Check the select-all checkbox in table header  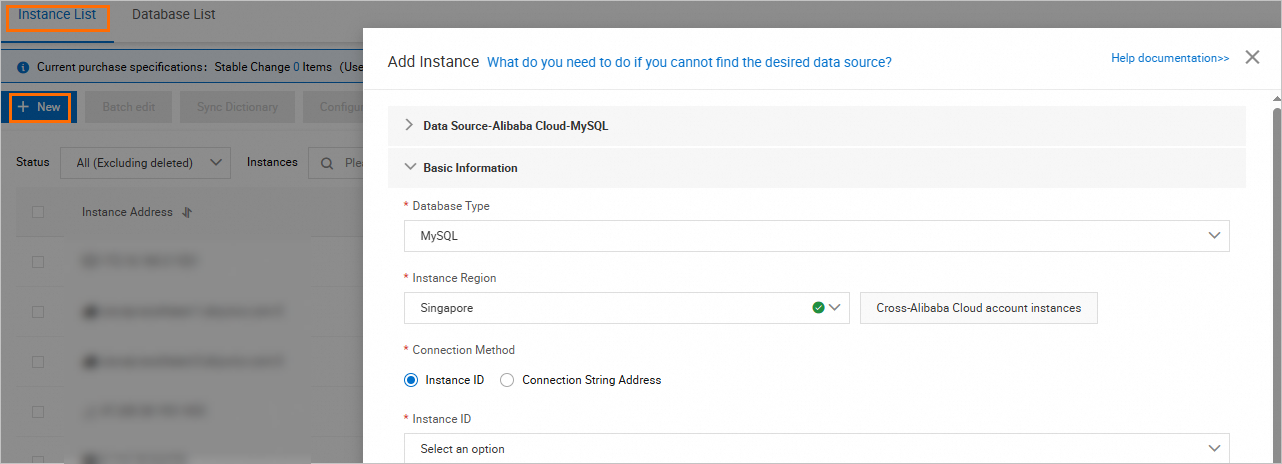tap(38, 212)
